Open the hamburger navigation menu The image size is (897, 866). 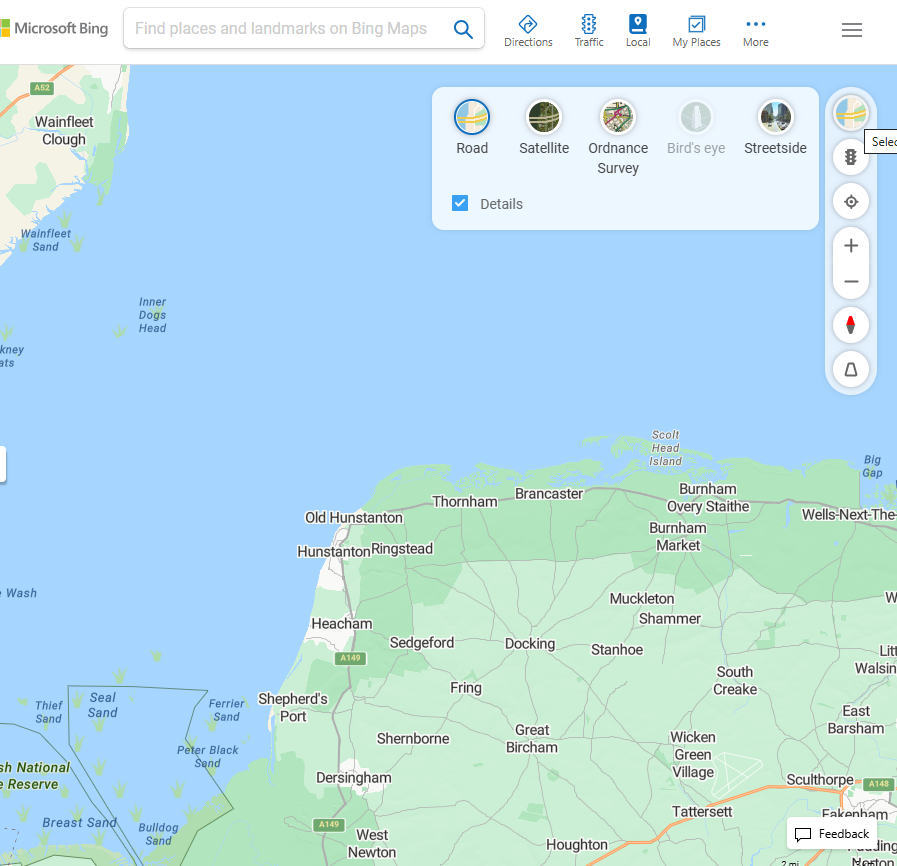tap(851, 30)
